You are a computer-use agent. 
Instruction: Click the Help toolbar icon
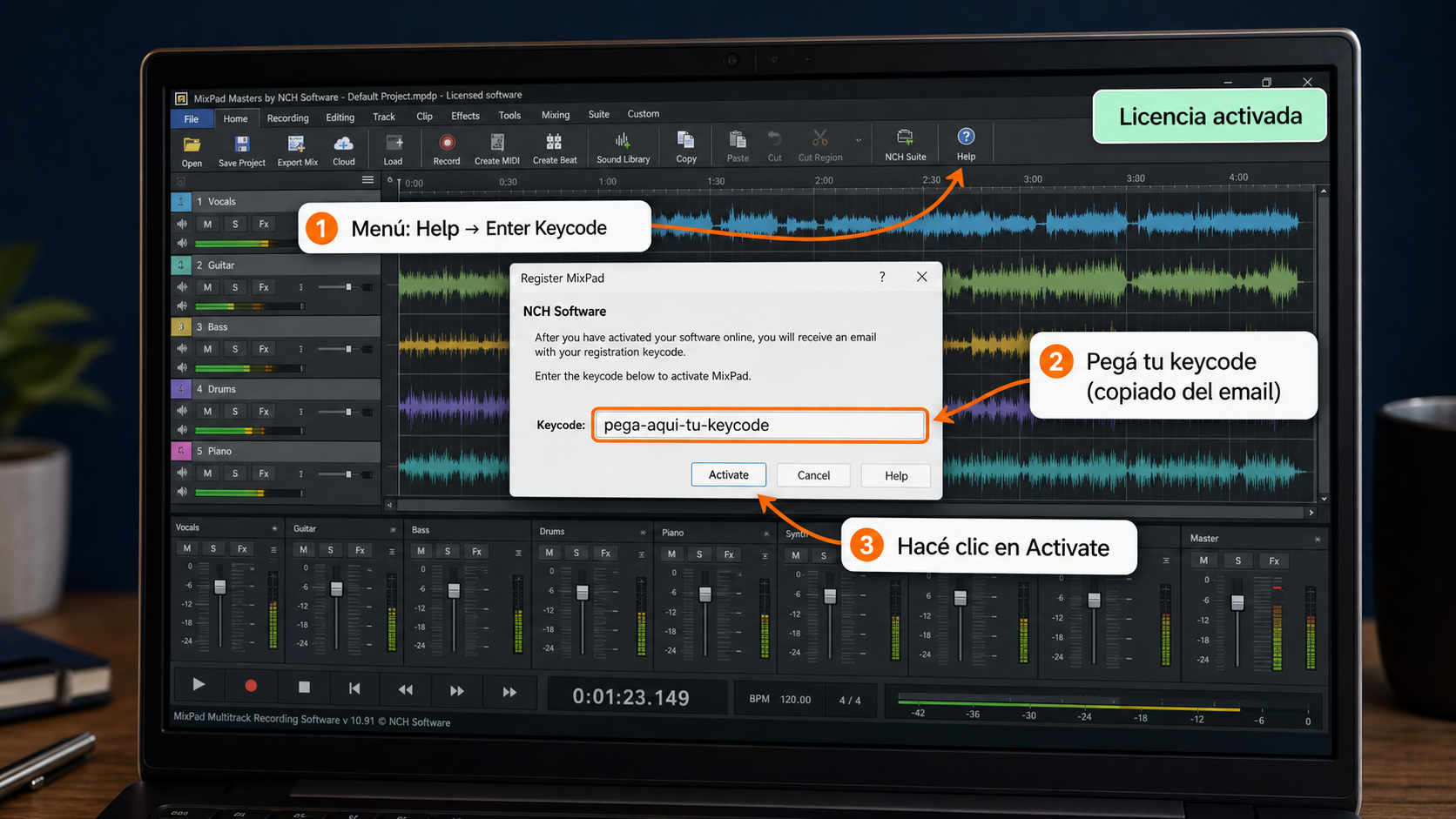pyautogui.click(x=966, y=144)
